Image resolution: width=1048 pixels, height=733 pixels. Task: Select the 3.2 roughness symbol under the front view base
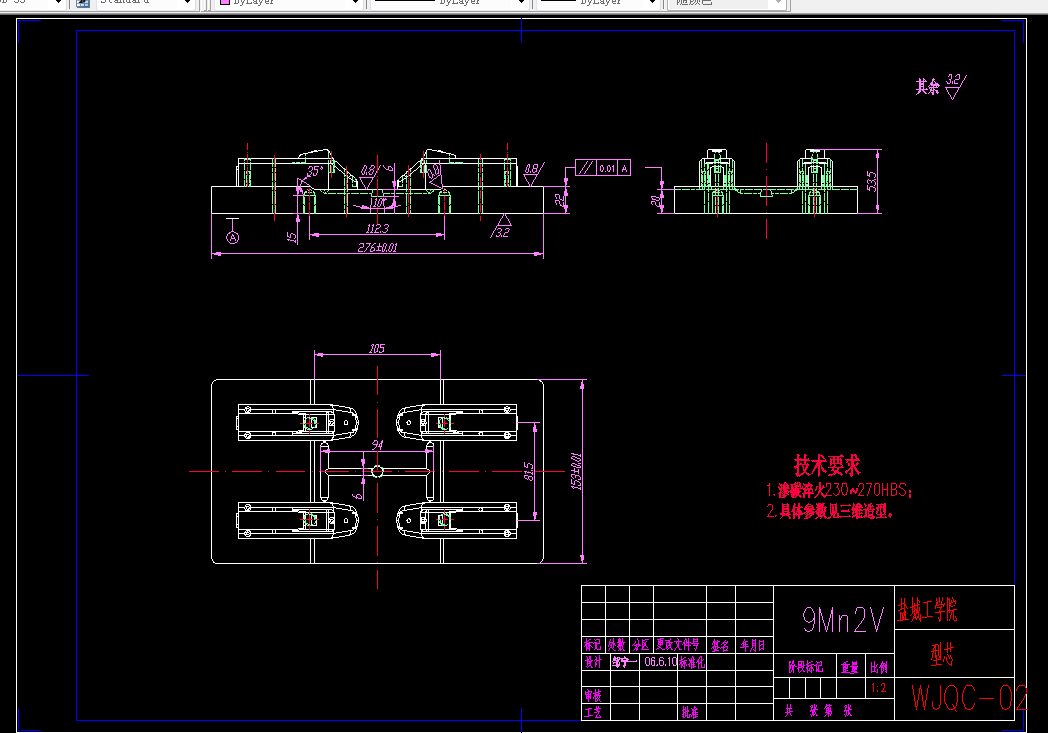pos(501,227)
